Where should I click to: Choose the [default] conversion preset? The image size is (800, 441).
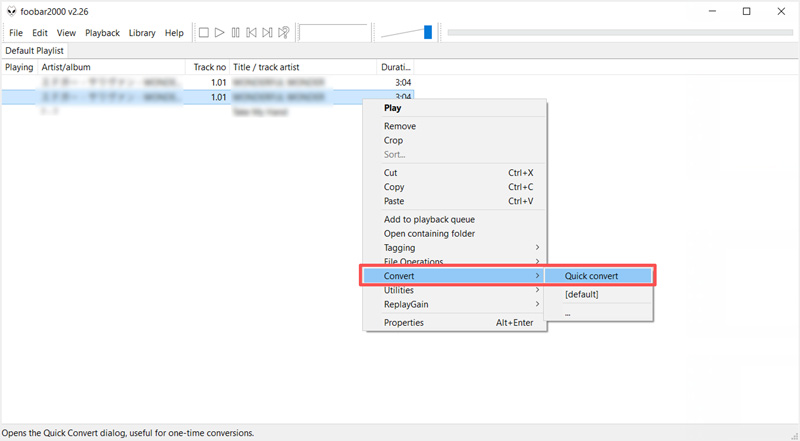tap(598, 294)
